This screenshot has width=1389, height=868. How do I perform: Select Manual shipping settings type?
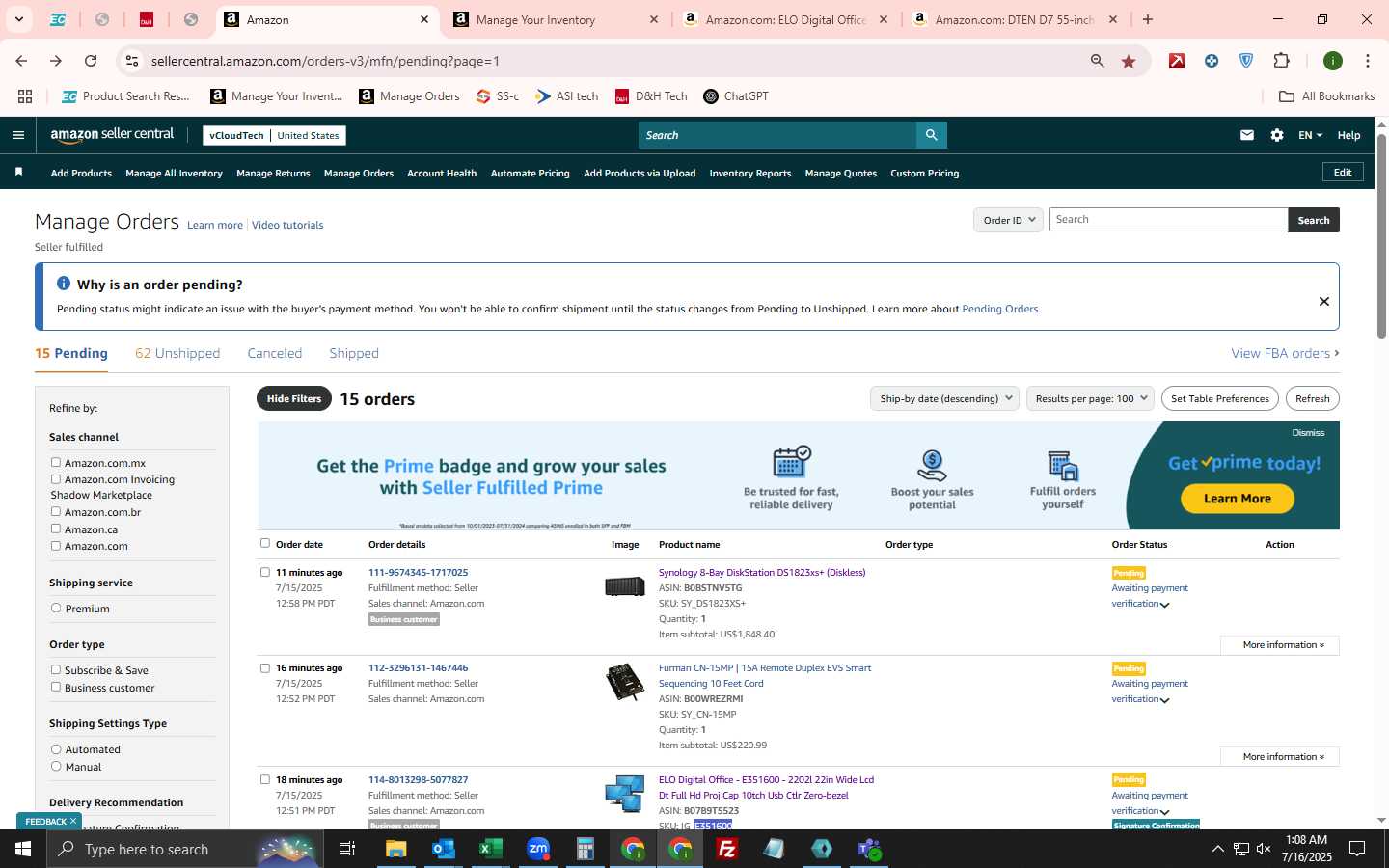[56, 767]
